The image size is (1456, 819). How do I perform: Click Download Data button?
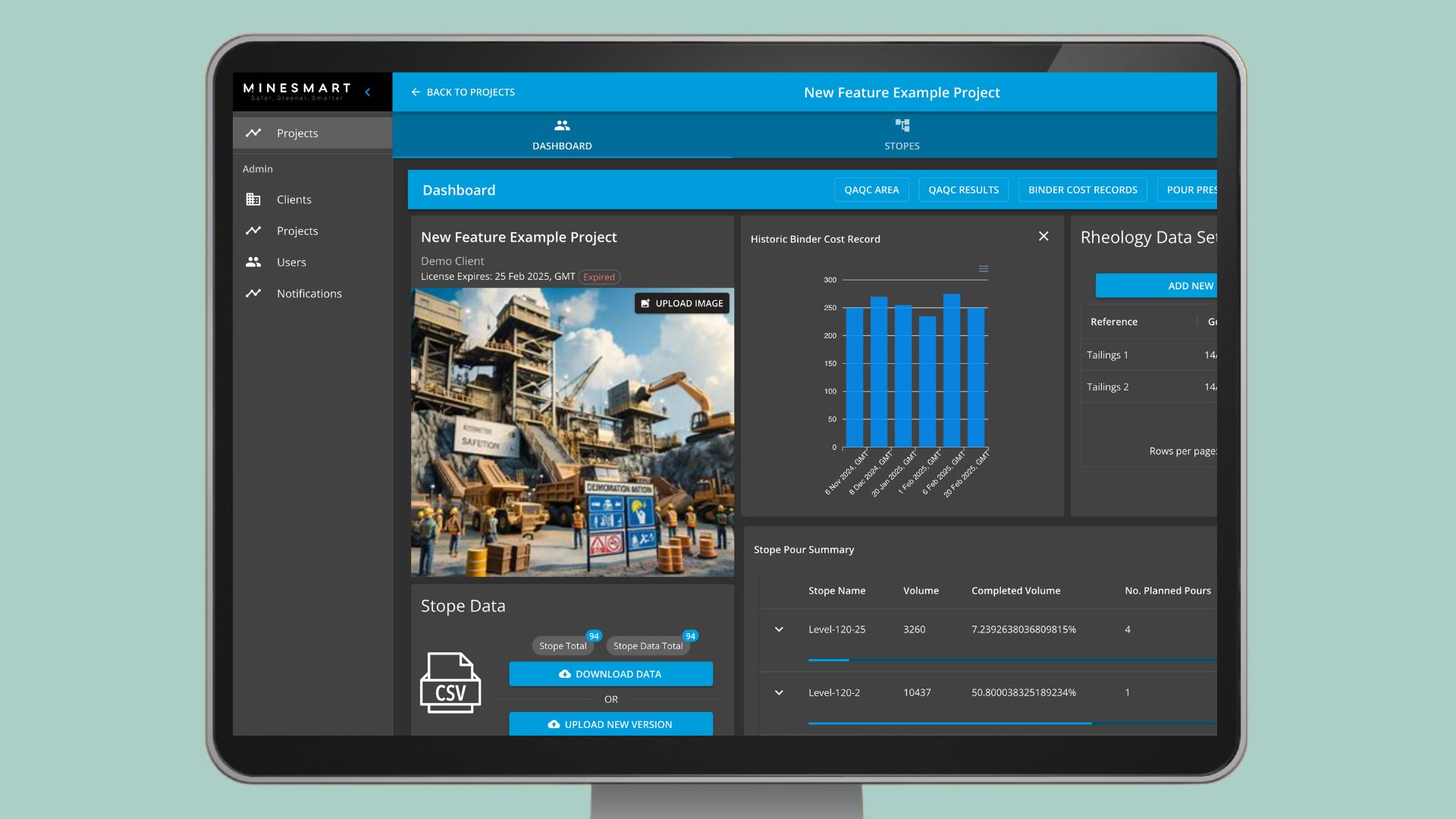[x=610, y=674]
